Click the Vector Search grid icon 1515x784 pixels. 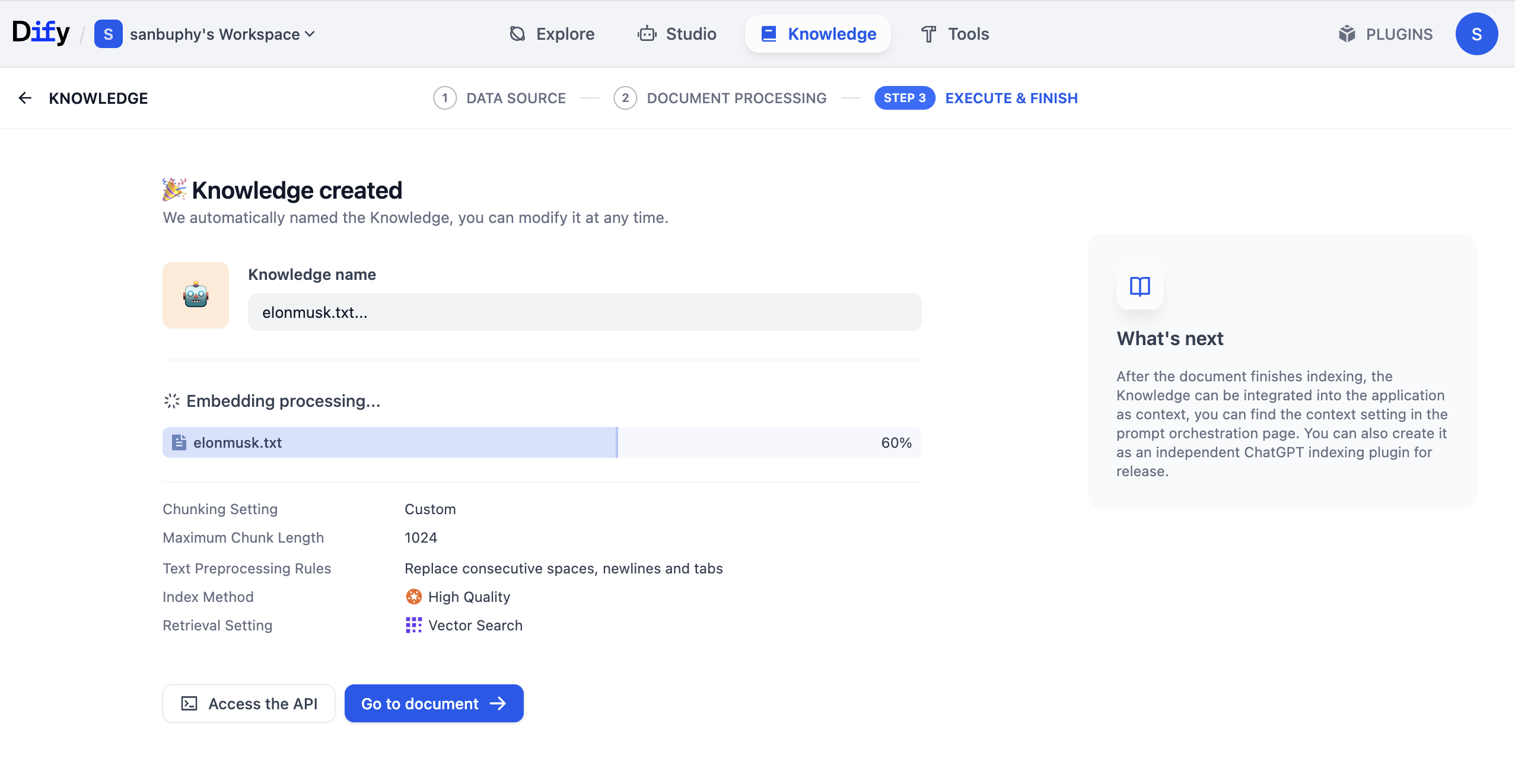(413, 625)
